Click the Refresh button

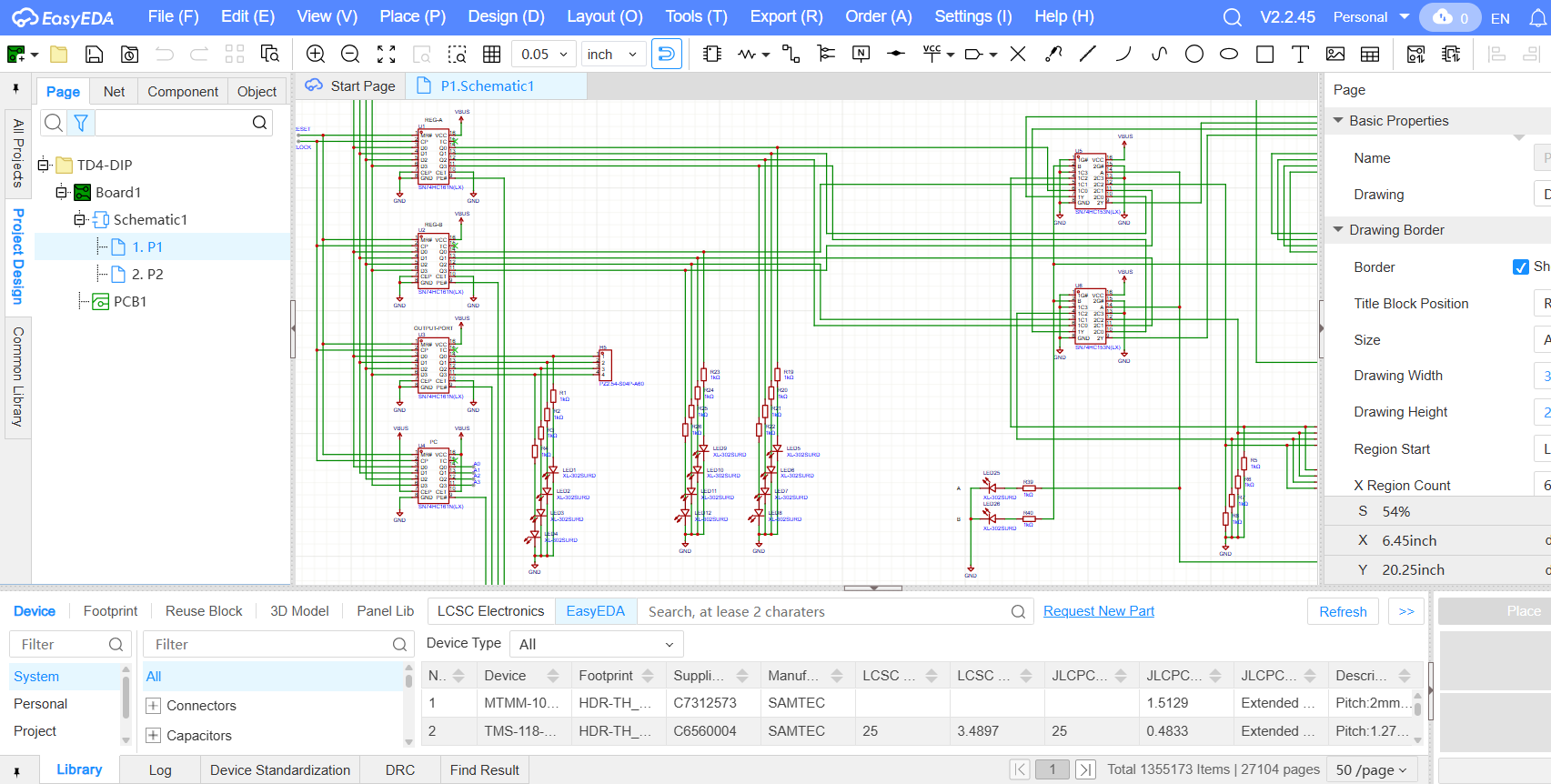pyautogui.click(x=1343, y=612)
